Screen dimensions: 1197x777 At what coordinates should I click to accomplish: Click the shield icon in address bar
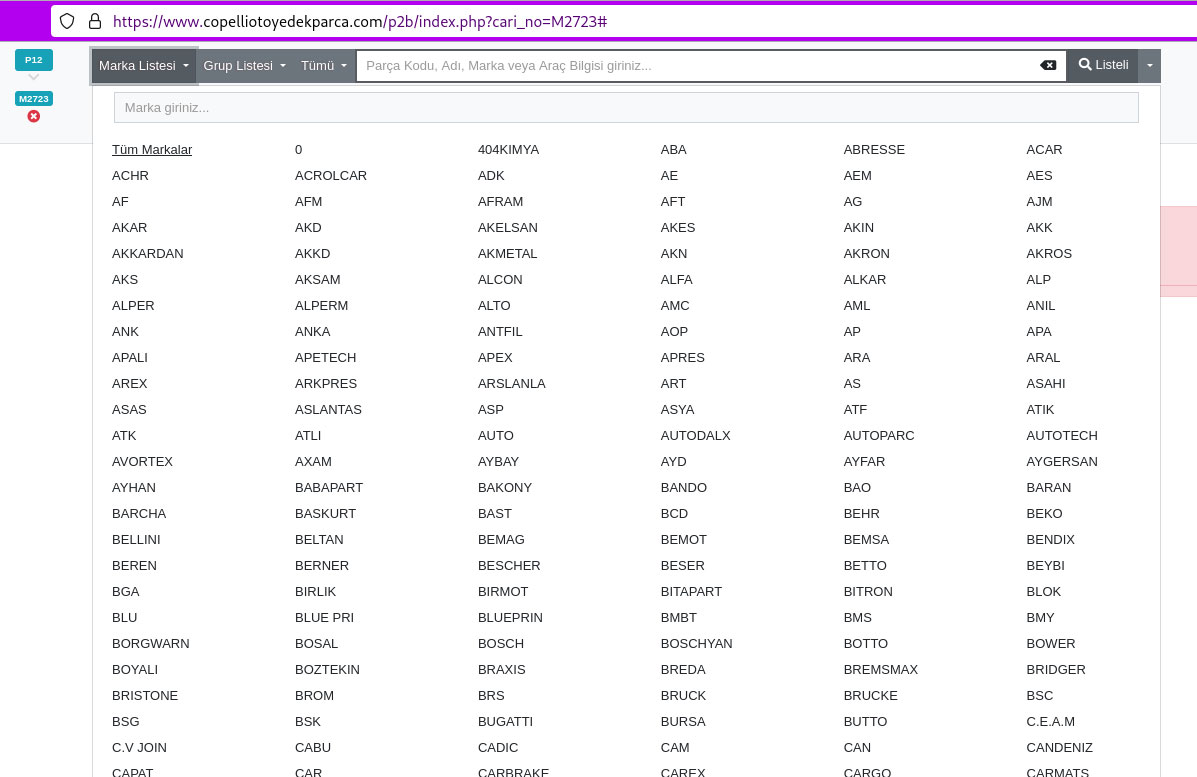tap(67, 21)
